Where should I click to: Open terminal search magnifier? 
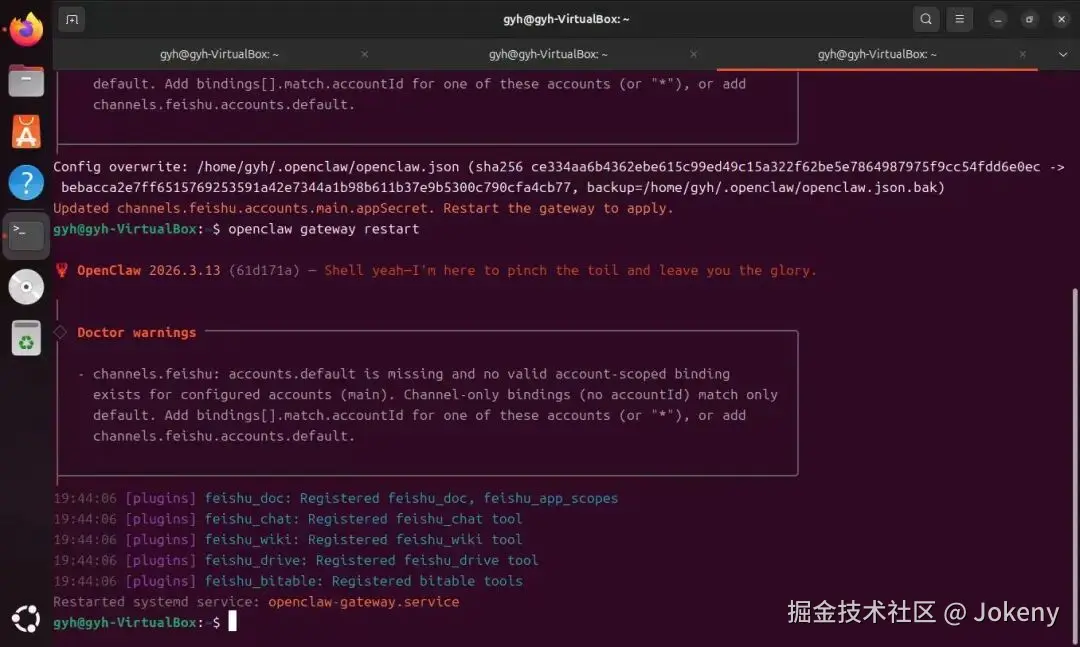926,19
